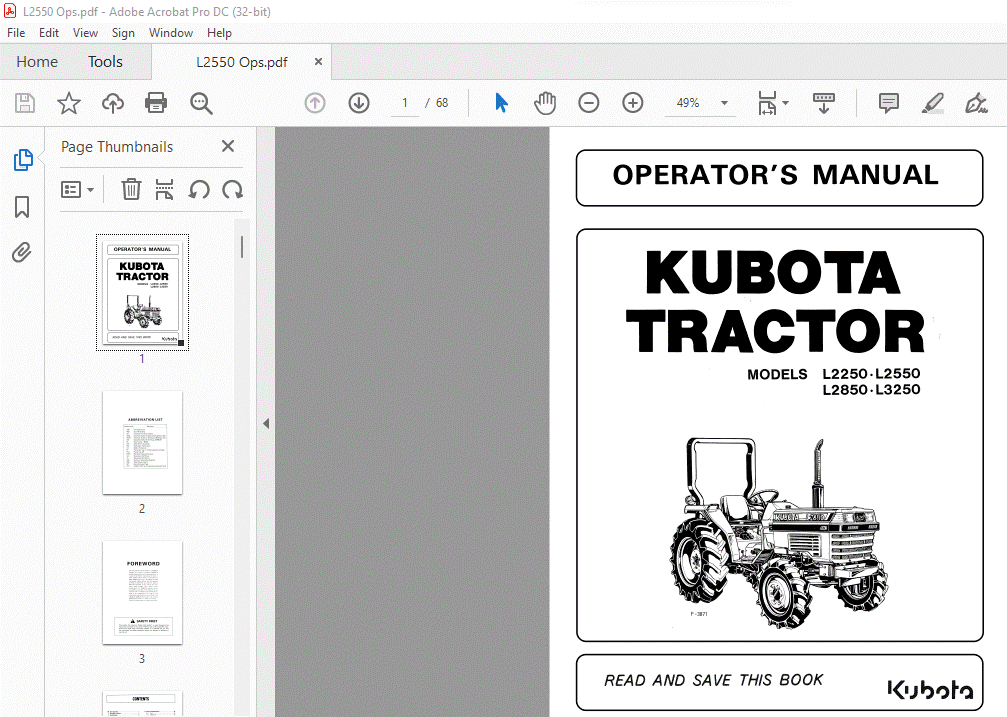Delete selected page with trash icon
This screenshot has width=1007, height=717.
(x=131, y=190)
